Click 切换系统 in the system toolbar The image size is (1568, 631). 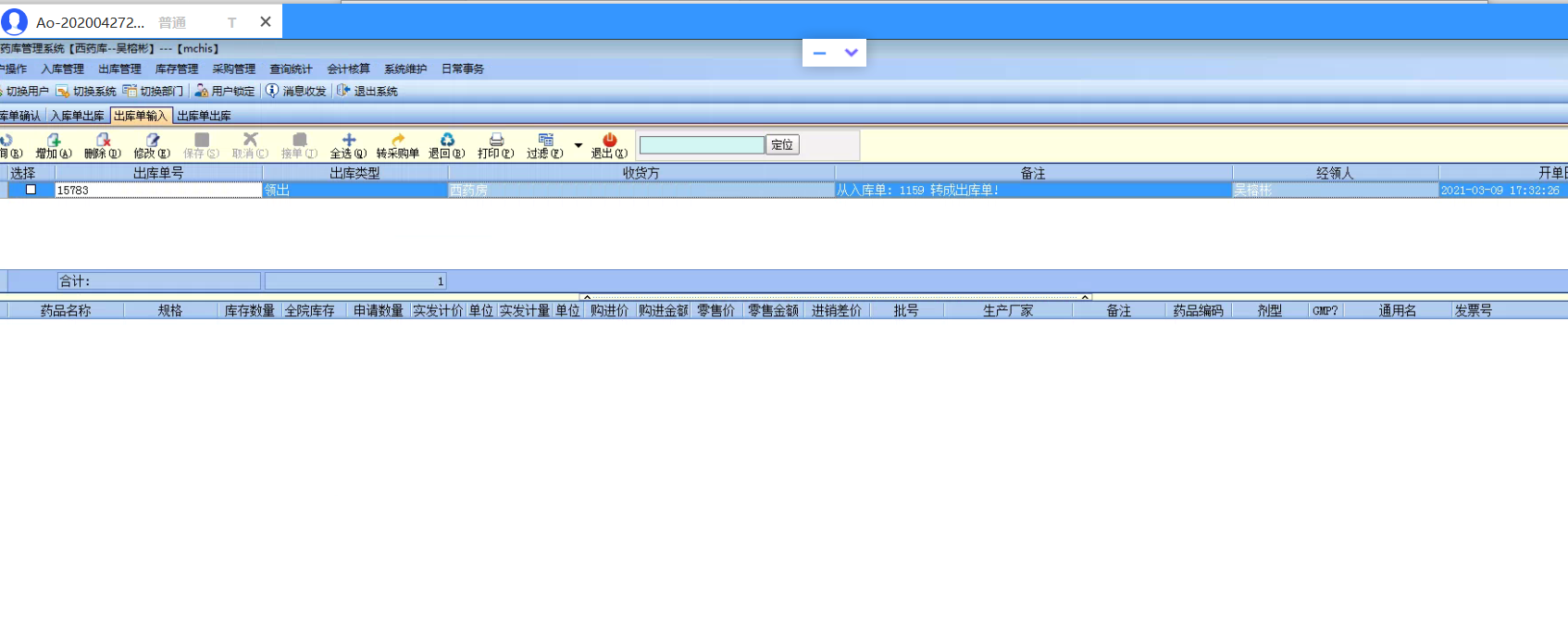[86, 91]
